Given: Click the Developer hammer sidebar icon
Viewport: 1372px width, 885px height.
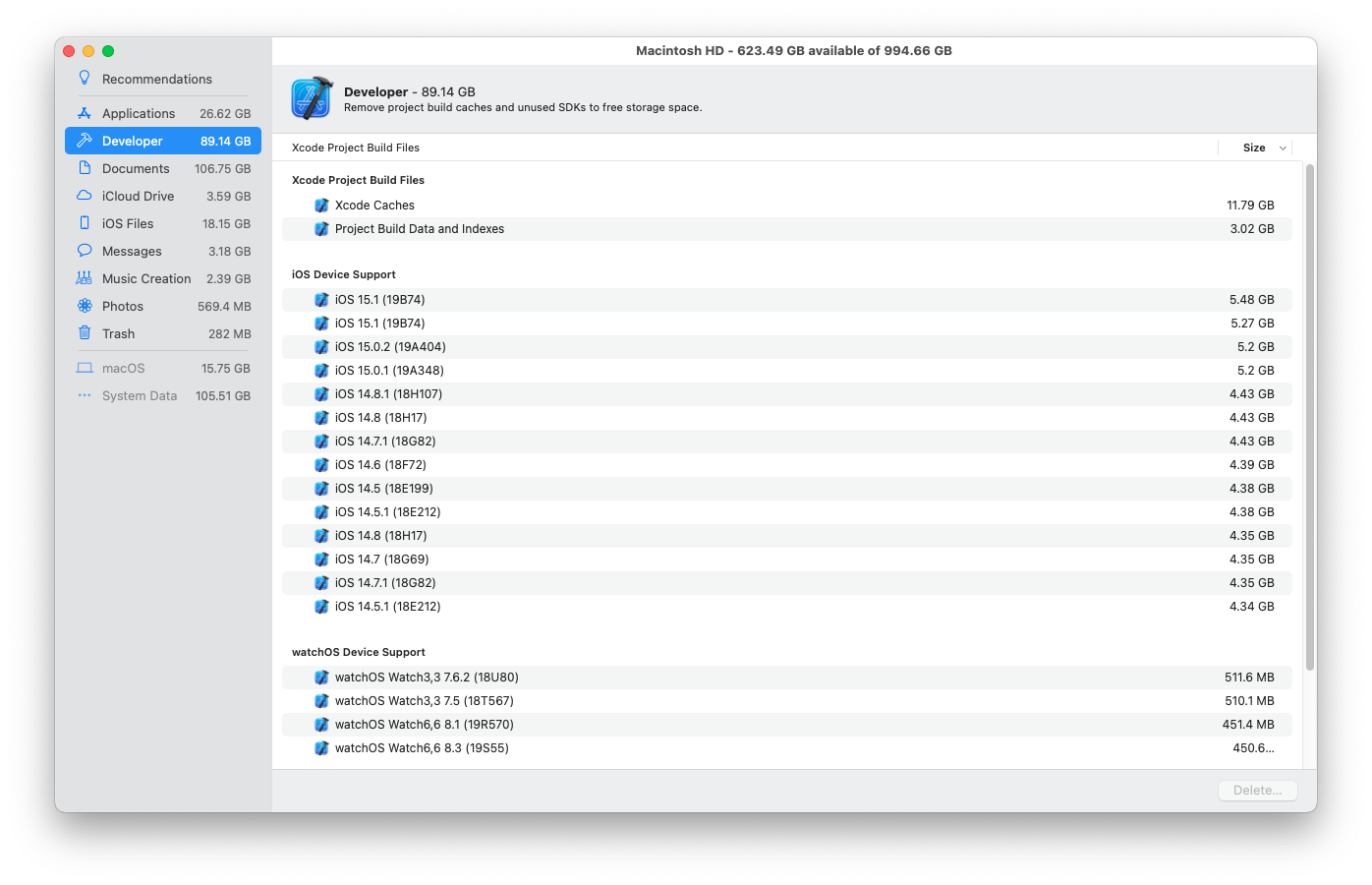Looking at the screenshot, I should pos(85,141).
